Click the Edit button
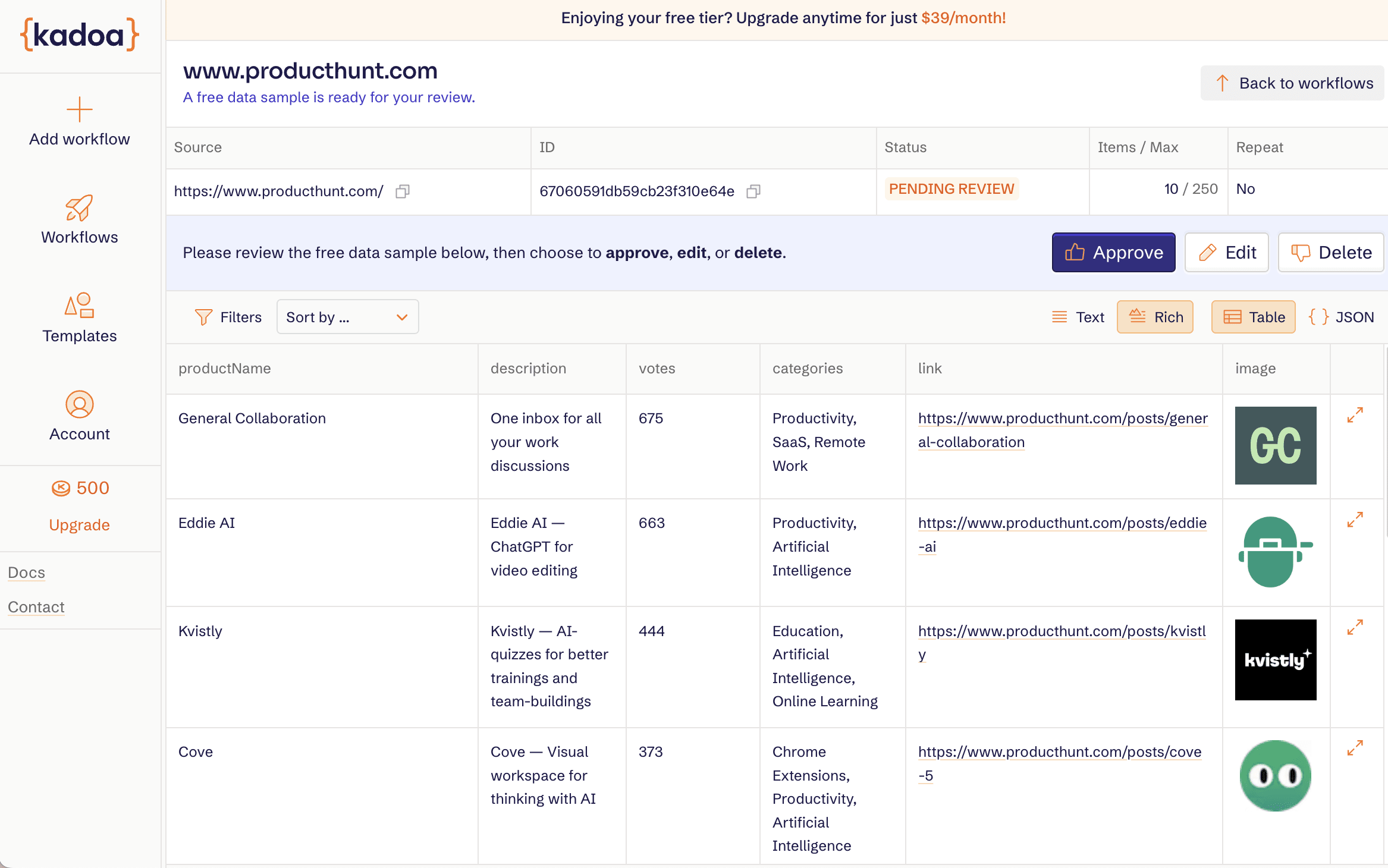The height and width of the screenshot is (868, 1388). click(1227, 252)
